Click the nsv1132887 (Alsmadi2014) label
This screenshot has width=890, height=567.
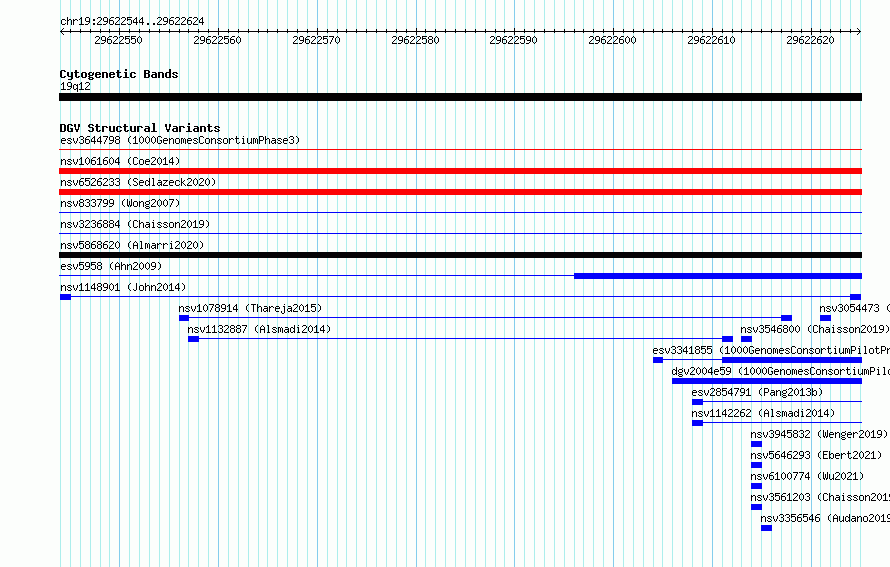pos(259,329)
